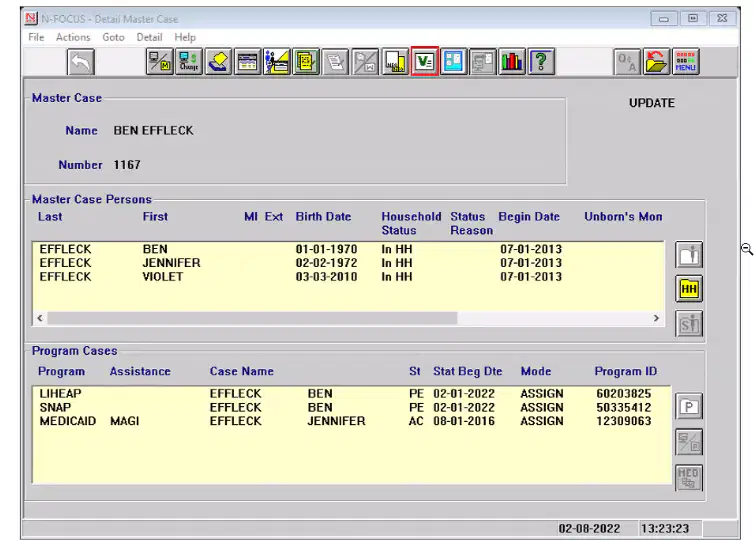Select the MEDICAID MAGI program case row

(351, 421)
